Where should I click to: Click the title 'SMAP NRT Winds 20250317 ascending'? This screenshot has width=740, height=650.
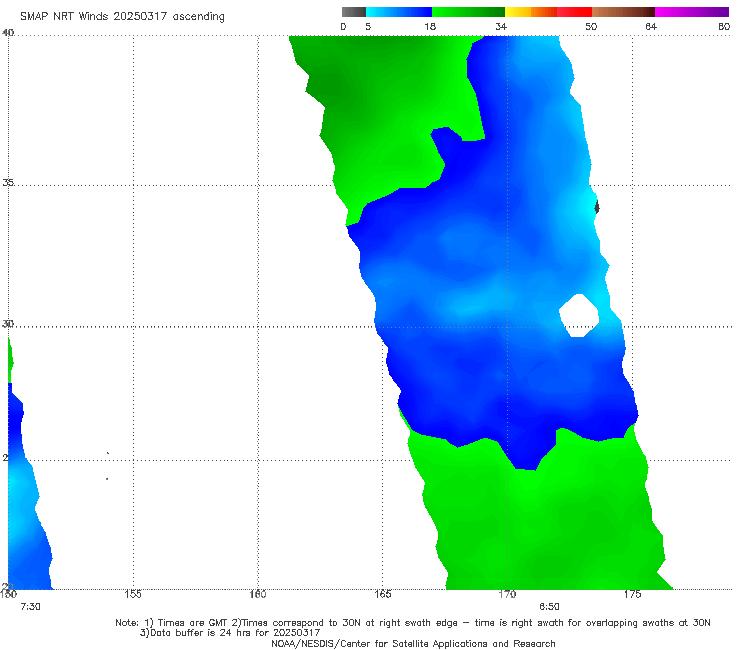(x=122, y=17)
